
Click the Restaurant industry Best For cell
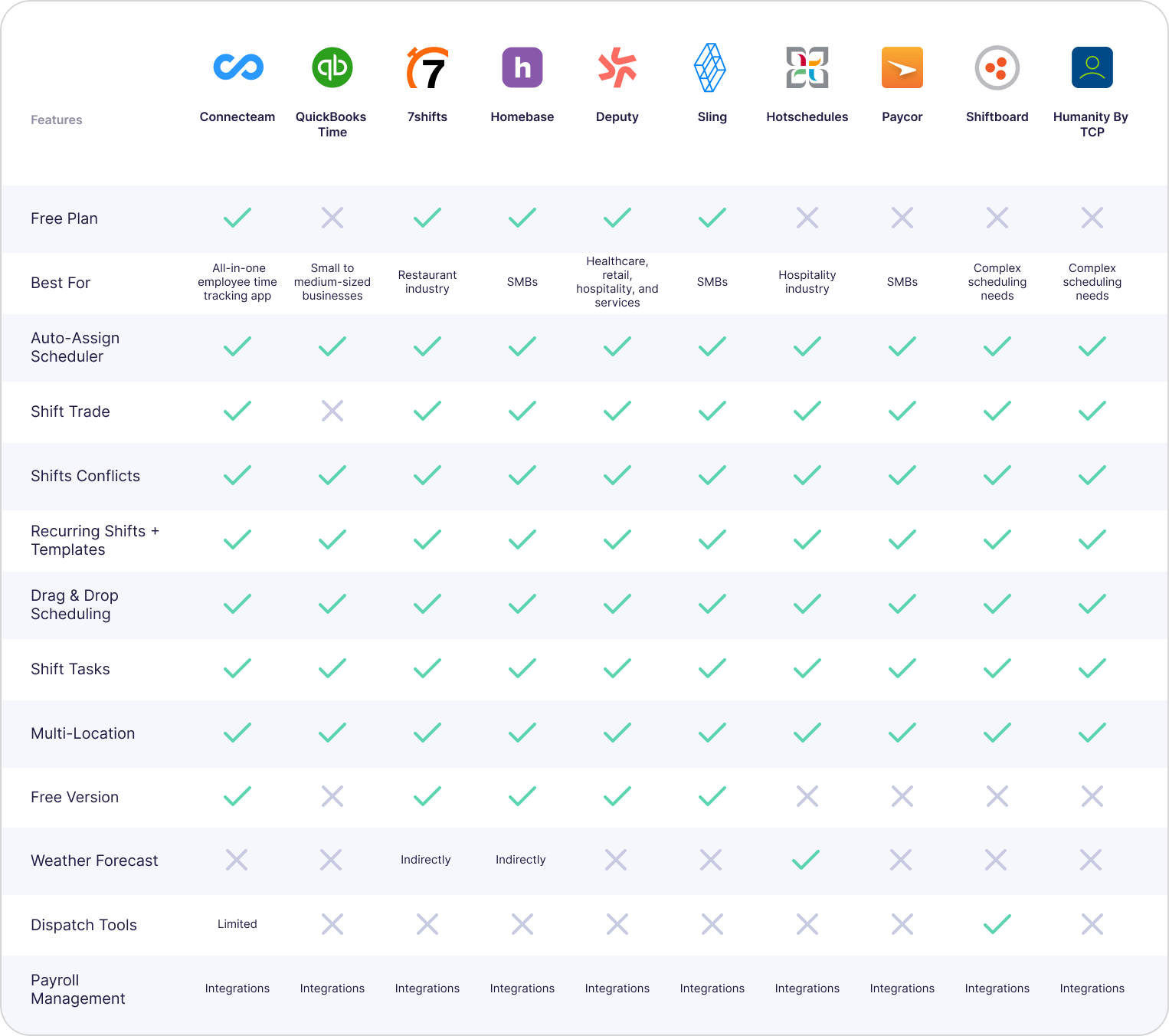pyautogui.click(x=427, y=282)
